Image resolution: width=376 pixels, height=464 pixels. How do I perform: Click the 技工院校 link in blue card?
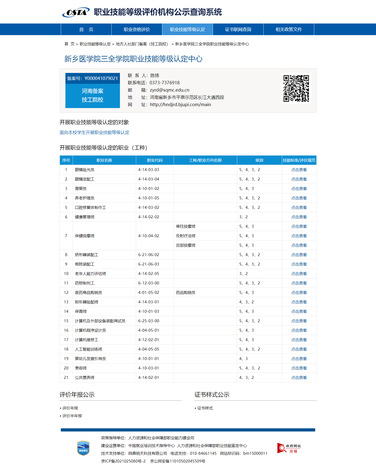click(92, 100)
